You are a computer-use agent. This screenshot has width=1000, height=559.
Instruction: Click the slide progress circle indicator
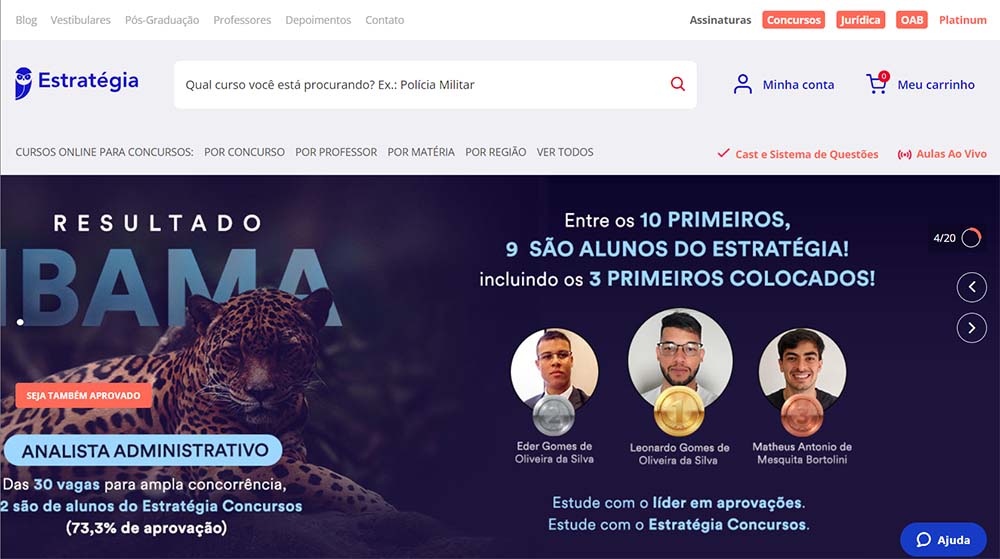click(971, 238)
